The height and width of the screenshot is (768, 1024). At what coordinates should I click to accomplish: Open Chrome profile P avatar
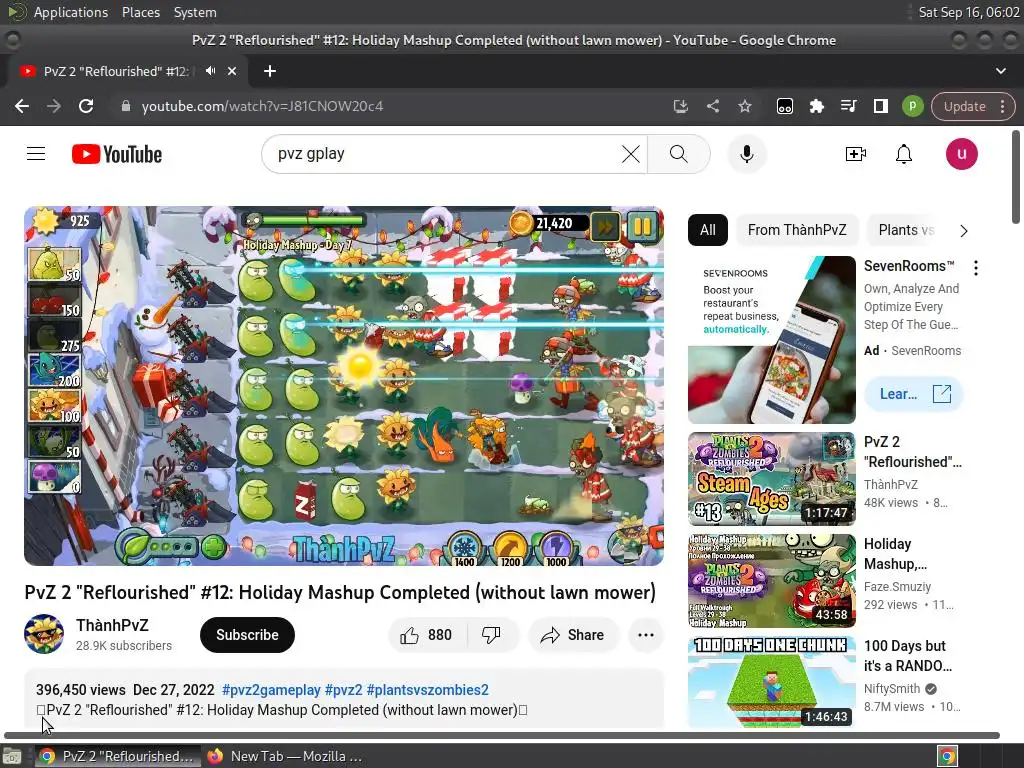tap(912, 106)
